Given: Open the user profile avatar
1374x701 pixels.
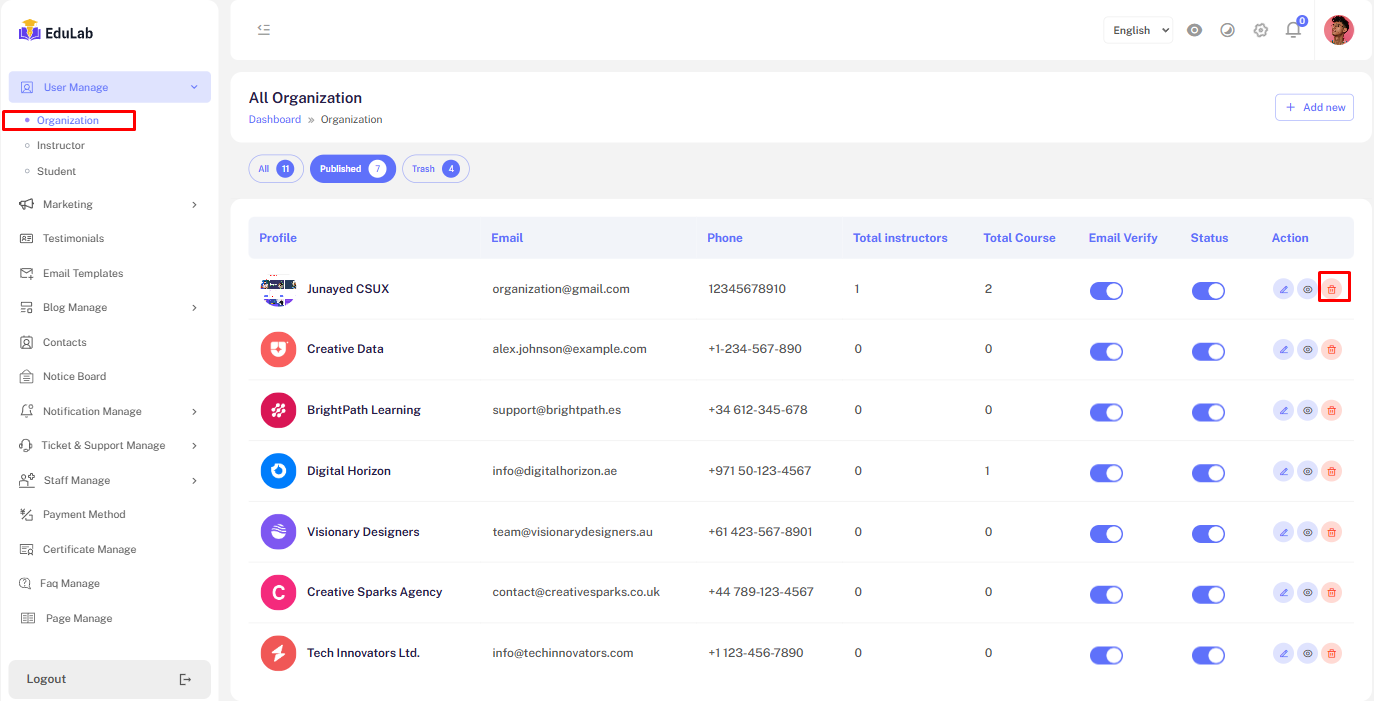Looking at the screenshot, I should pos(1338,30).
